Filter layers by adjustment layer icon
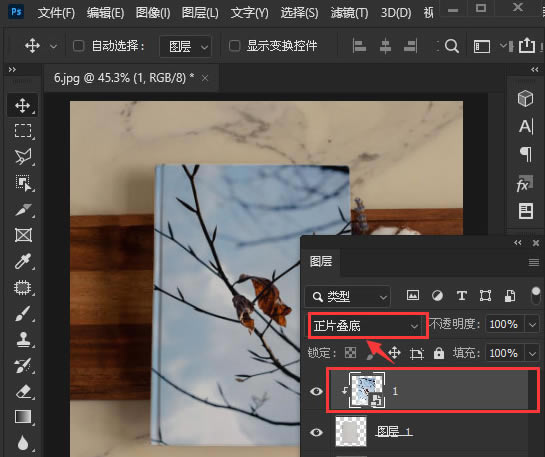This screenshot has width=545, height=457. 437,296
